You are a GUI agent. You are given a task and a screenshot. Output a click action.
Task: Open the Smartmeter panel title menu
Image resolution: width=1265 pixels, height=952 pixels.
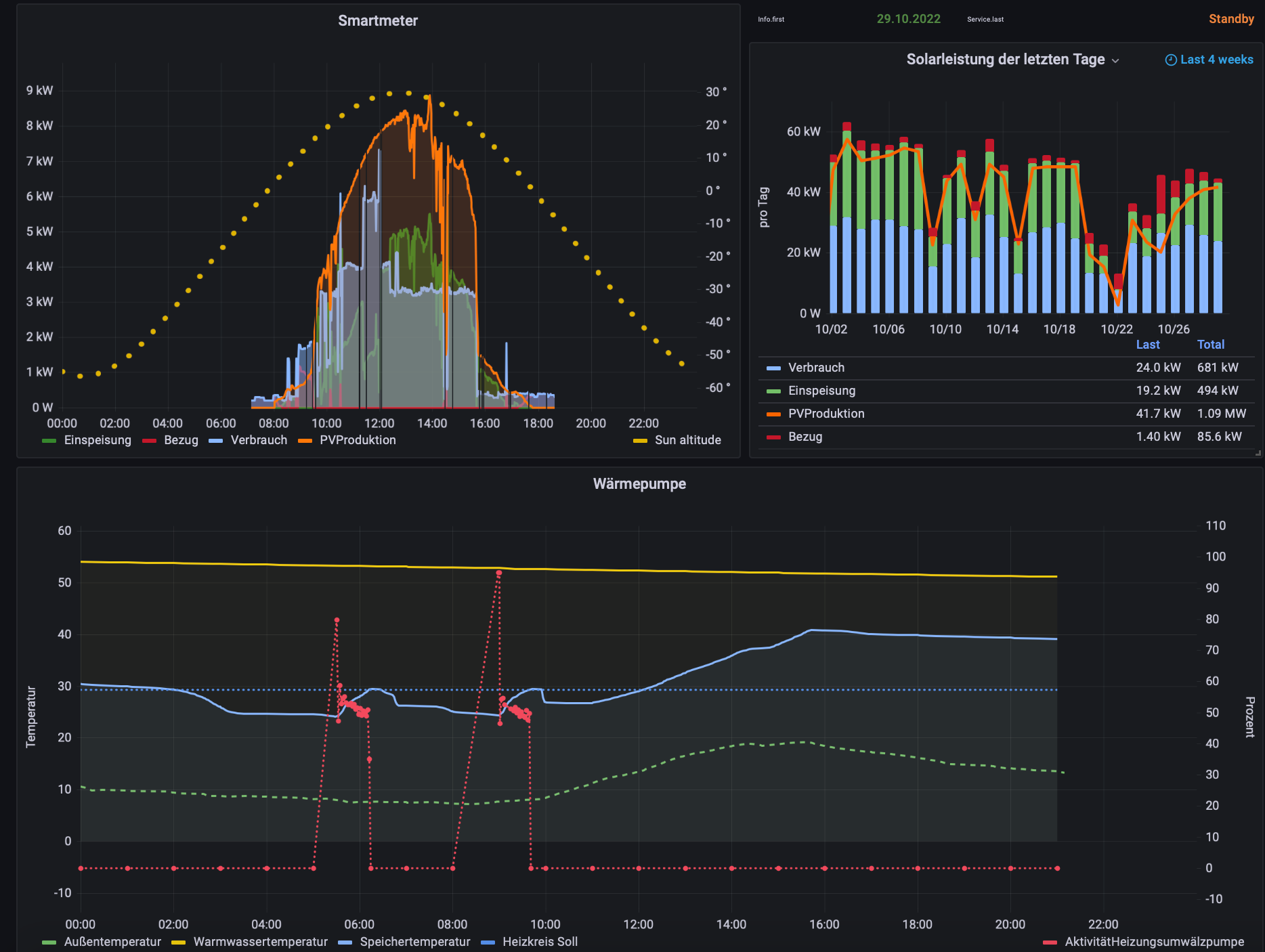(x=378, y=21)
